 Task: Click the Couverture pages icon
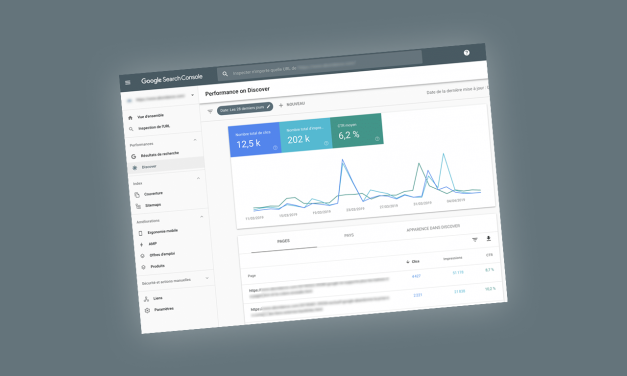pyautogui.click(x=137, y=195)
